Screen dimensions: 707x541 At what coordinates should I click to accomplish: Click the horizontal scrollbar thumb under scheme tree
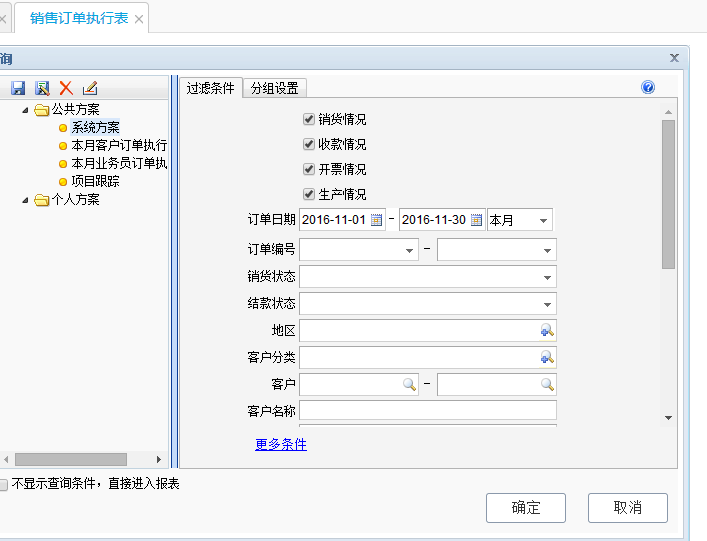71,459
